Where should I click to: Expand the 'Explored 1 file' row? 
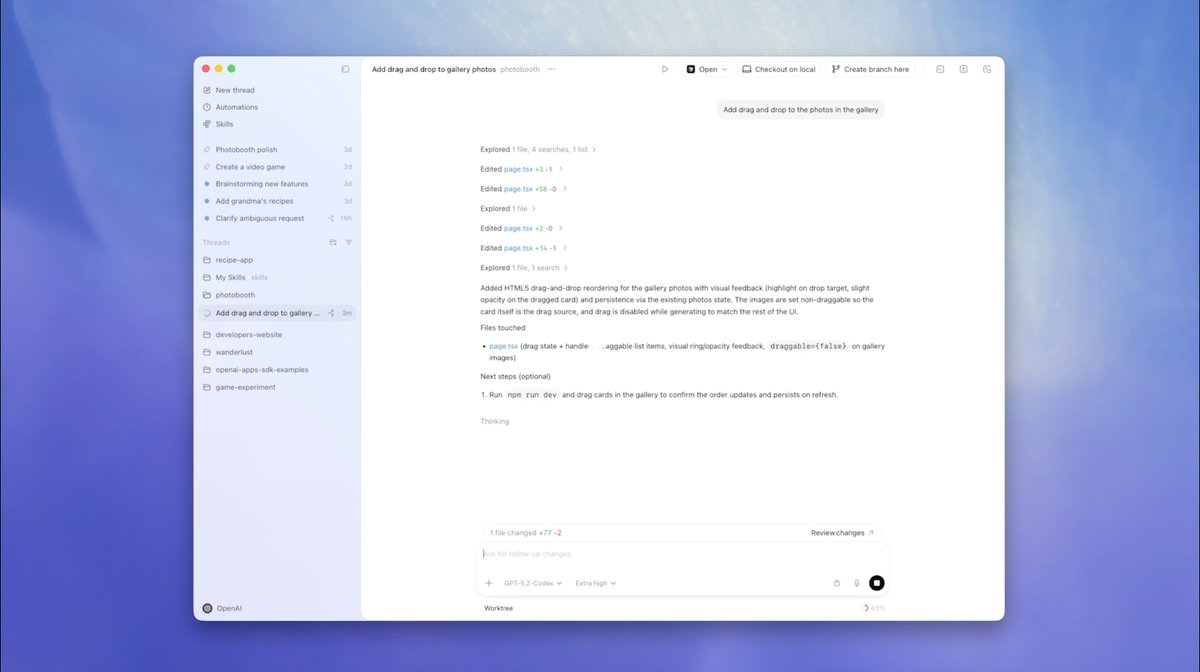[x=508, y=208]
